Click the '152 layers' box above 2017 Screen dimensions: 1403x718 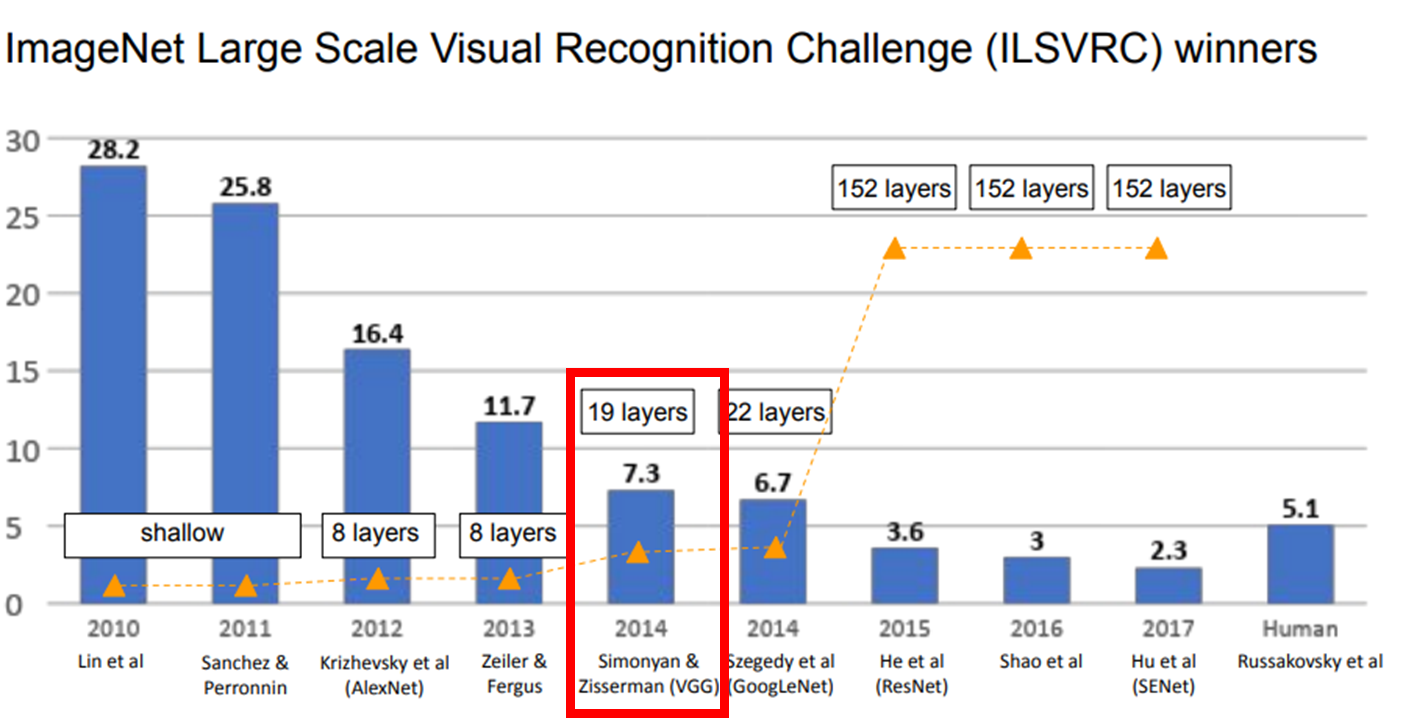pyautogui.click(x=1169, y=188)
